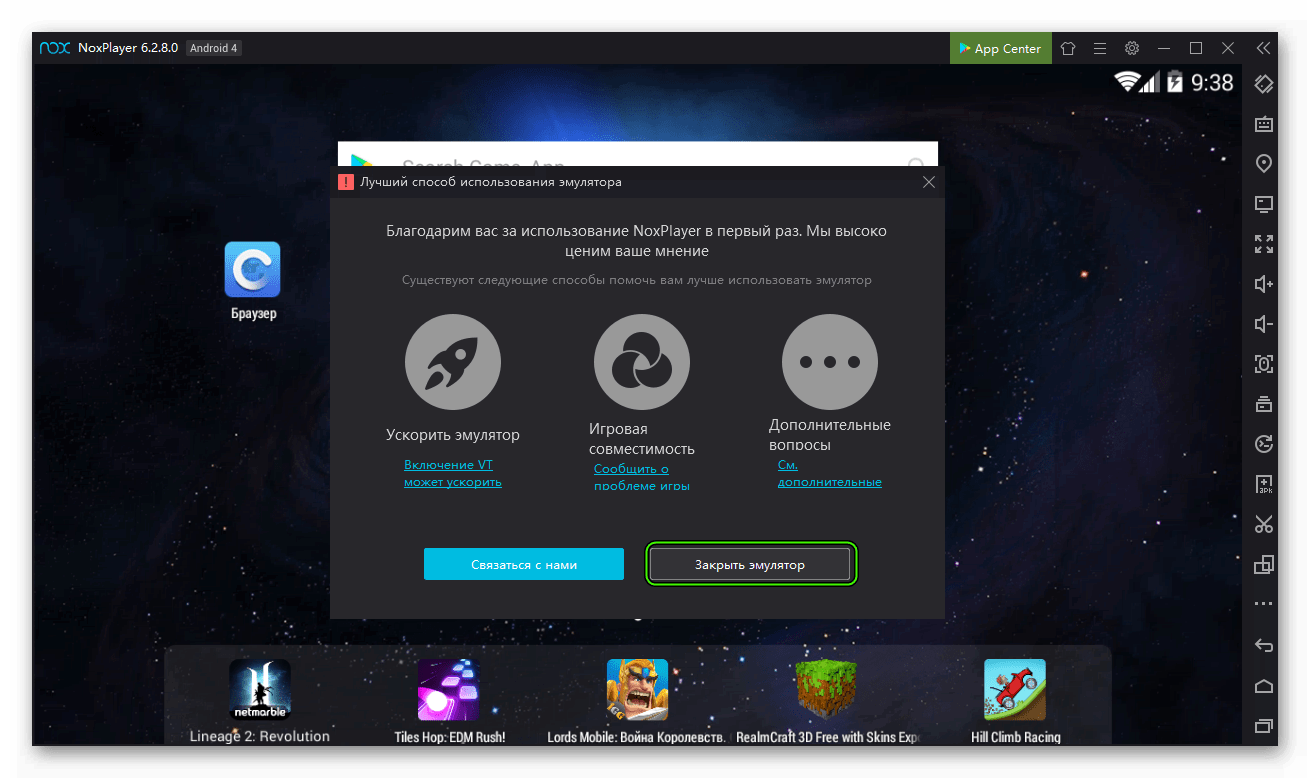Open the App Center button
This screenshot has height=778, width=1310.
(1000, 48)
